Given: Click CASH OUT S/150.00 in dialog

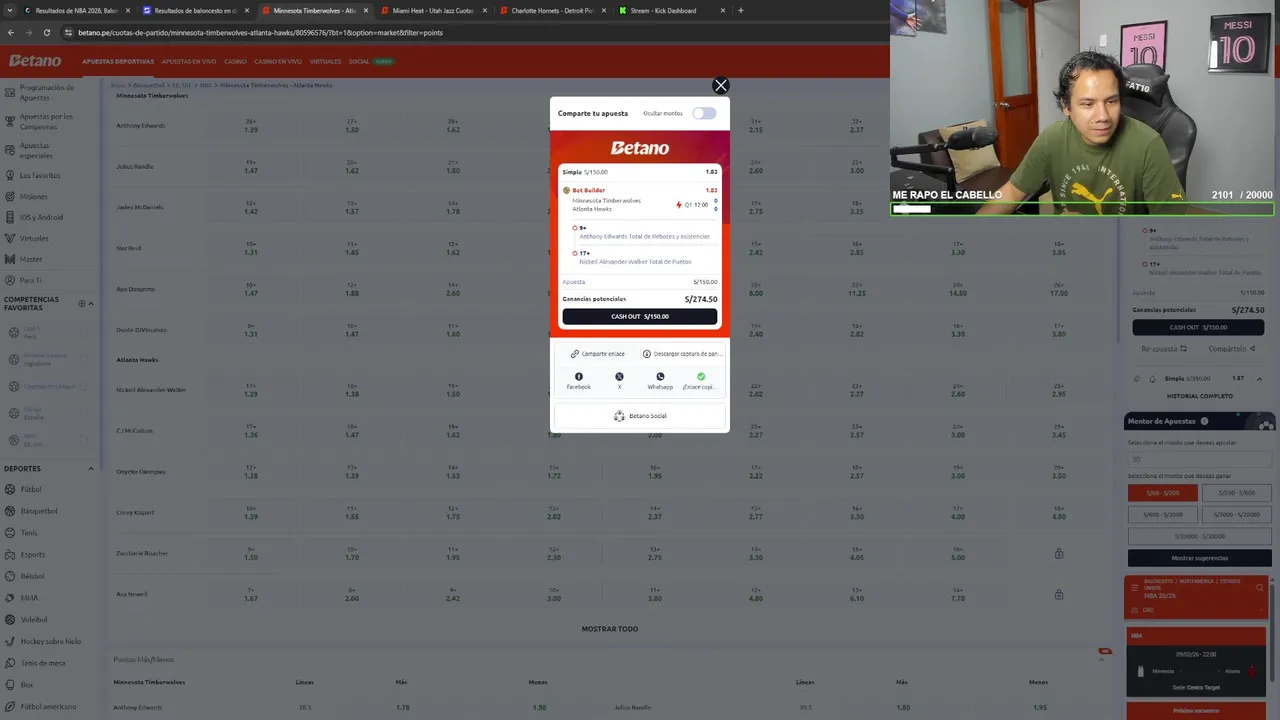Looking at the screenshot, I should coord(640,316).
